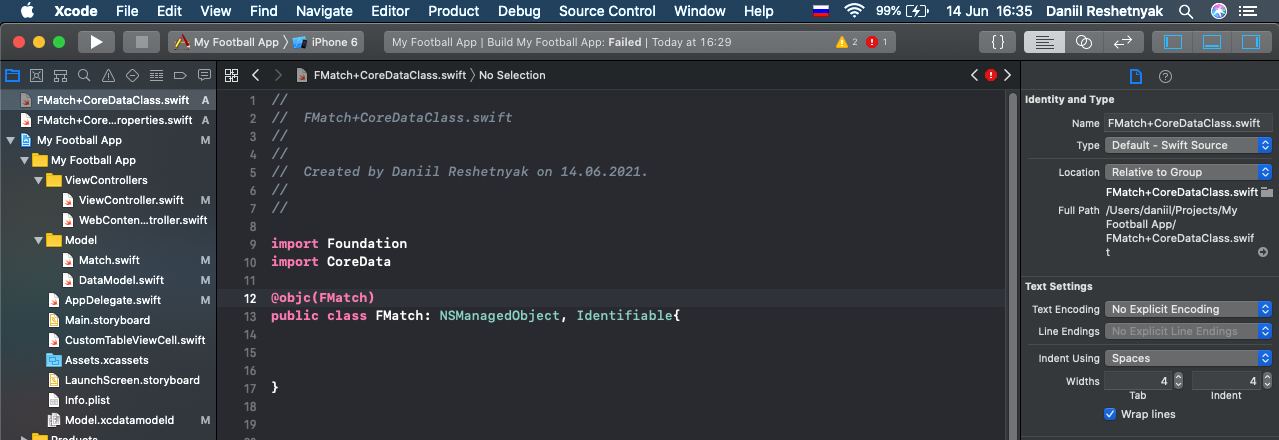Open the Edit menu
Image resolution: width=1279 pixels, height=440 pixels.
coord(170,11)
